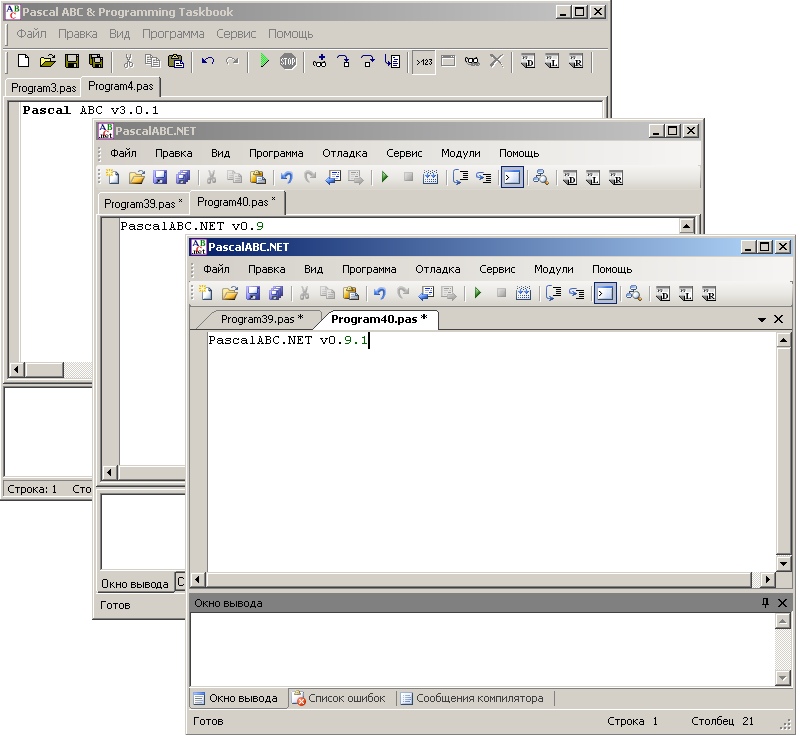Click New file icon in front PascalABC.NET window
The width and height of the screenshot is (796, 735).
206,293
